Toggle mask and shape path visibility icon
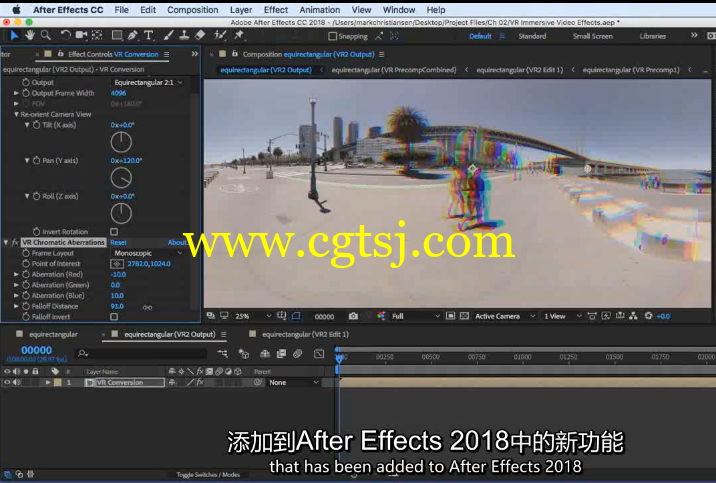Viewport: 716px width, 483px height. point(296,316)
